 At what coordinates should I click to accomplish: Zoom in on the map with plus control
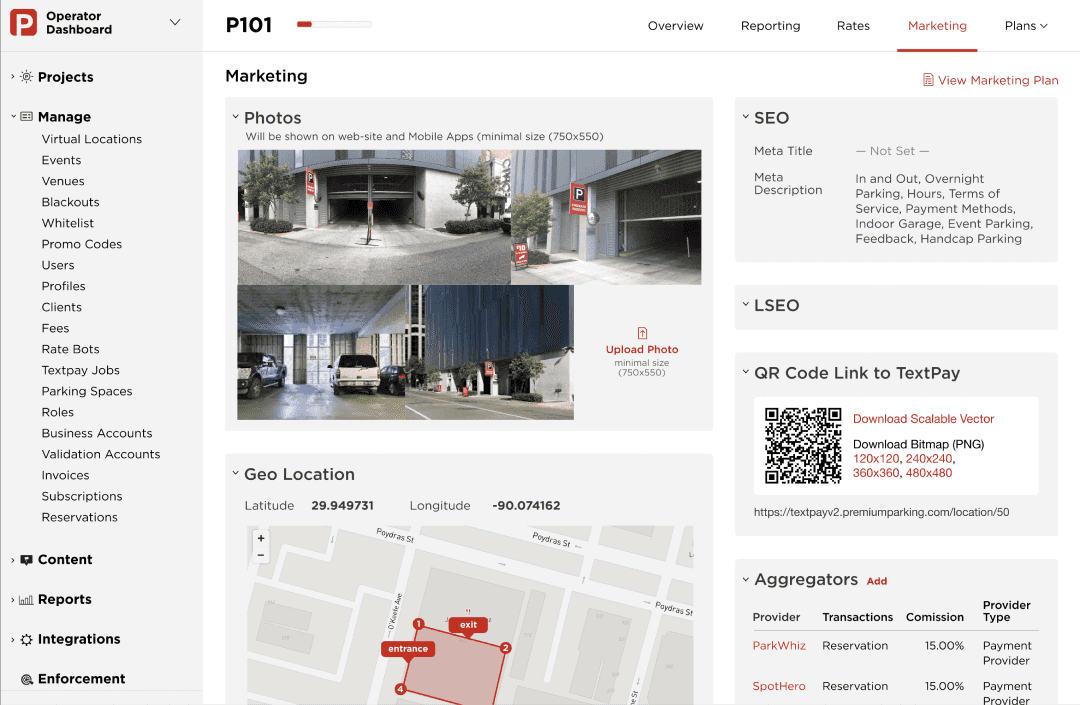coord(260,539)
